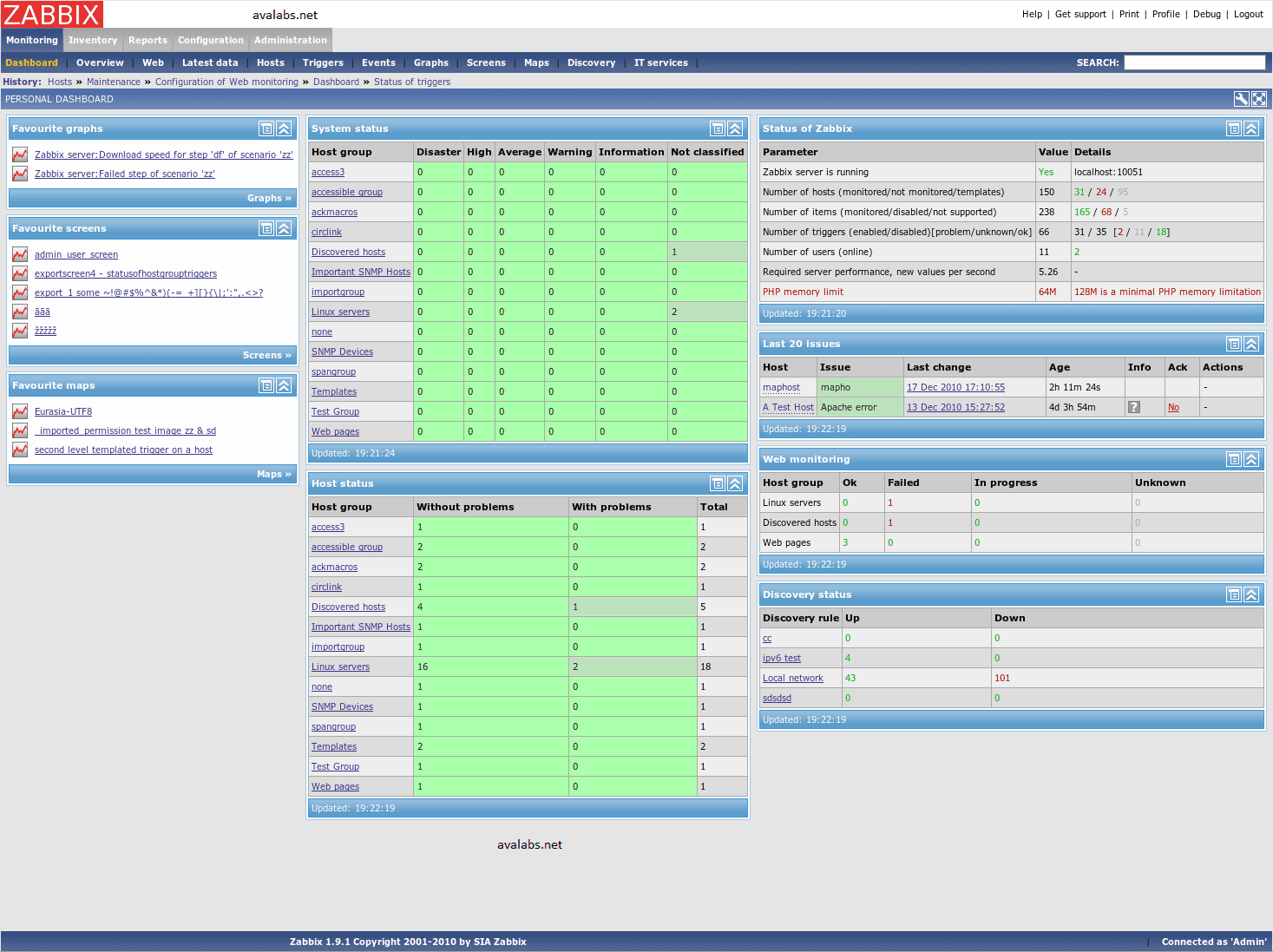This screenshot has width=1273, height=952.
Task: Go to Triggers submenu
Action: pyautogui.click(x=323, y=62)
